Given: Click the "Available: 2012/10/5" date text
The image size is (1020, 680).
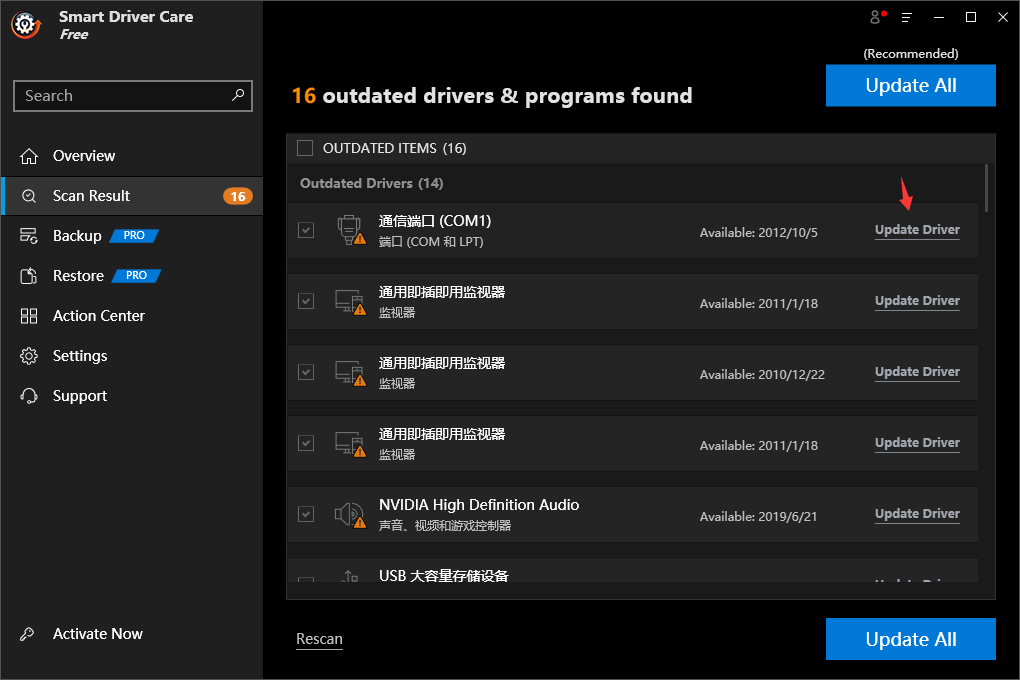Looking at the screenshot, I should click(758, 232).
